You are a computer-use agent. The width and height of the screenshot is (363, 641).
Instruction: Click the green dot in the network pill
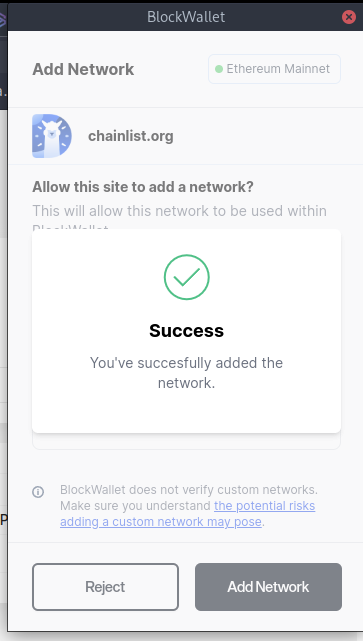(219, 69)
